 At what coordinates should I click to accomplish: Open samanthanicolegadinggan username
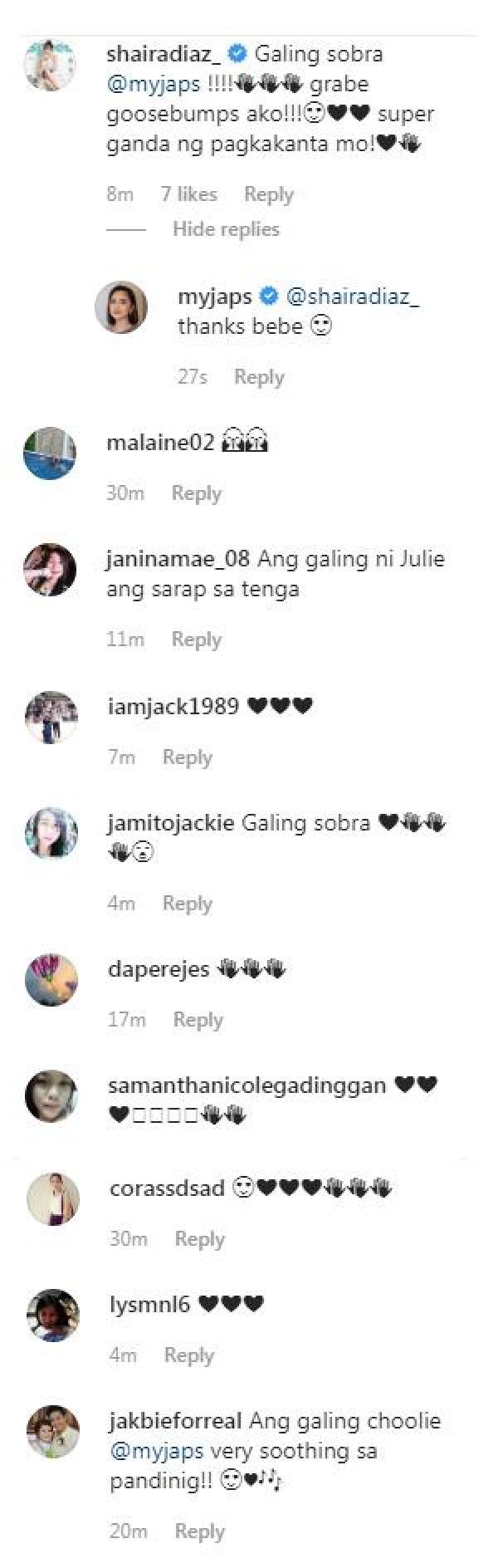click(x=247, y=1085)
